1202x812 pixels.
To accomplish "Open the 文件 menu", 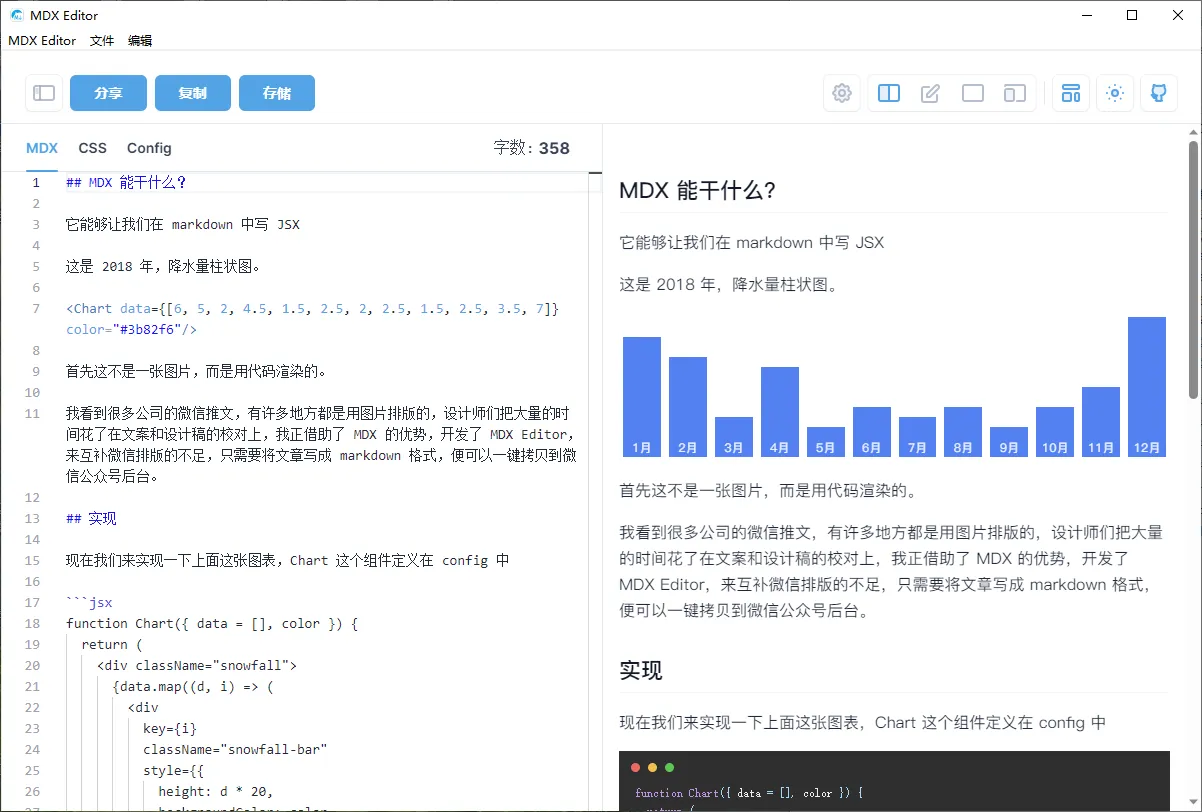I will [102, 40].
